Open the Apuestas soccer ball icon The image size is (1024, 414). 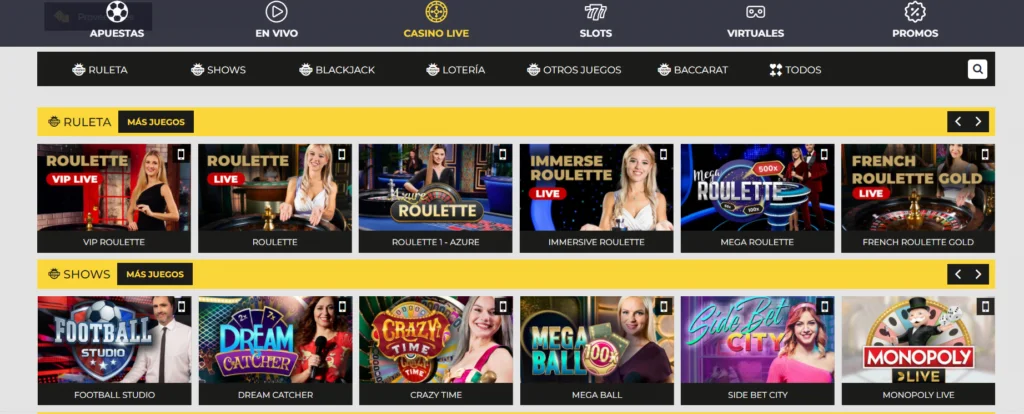point(117,11)
